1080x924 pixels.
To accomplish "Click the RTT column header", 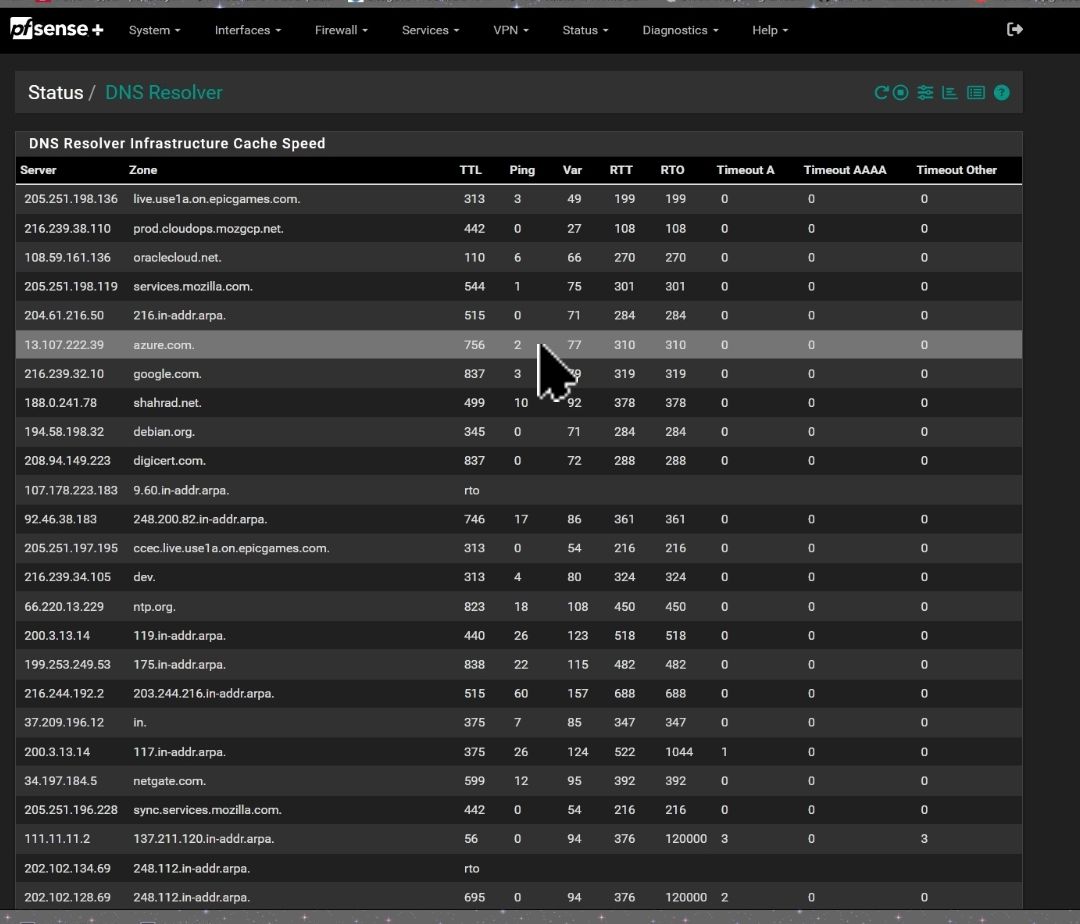I will pyautogui.click(x=621, y=170).
